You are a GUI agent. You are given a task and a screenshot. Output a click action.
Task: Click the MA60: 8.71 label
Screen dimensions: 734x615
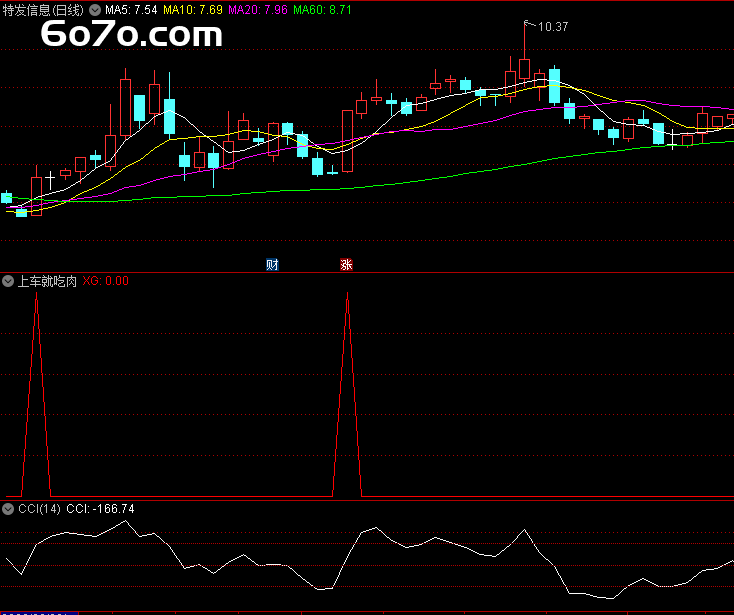click(323, 10)
